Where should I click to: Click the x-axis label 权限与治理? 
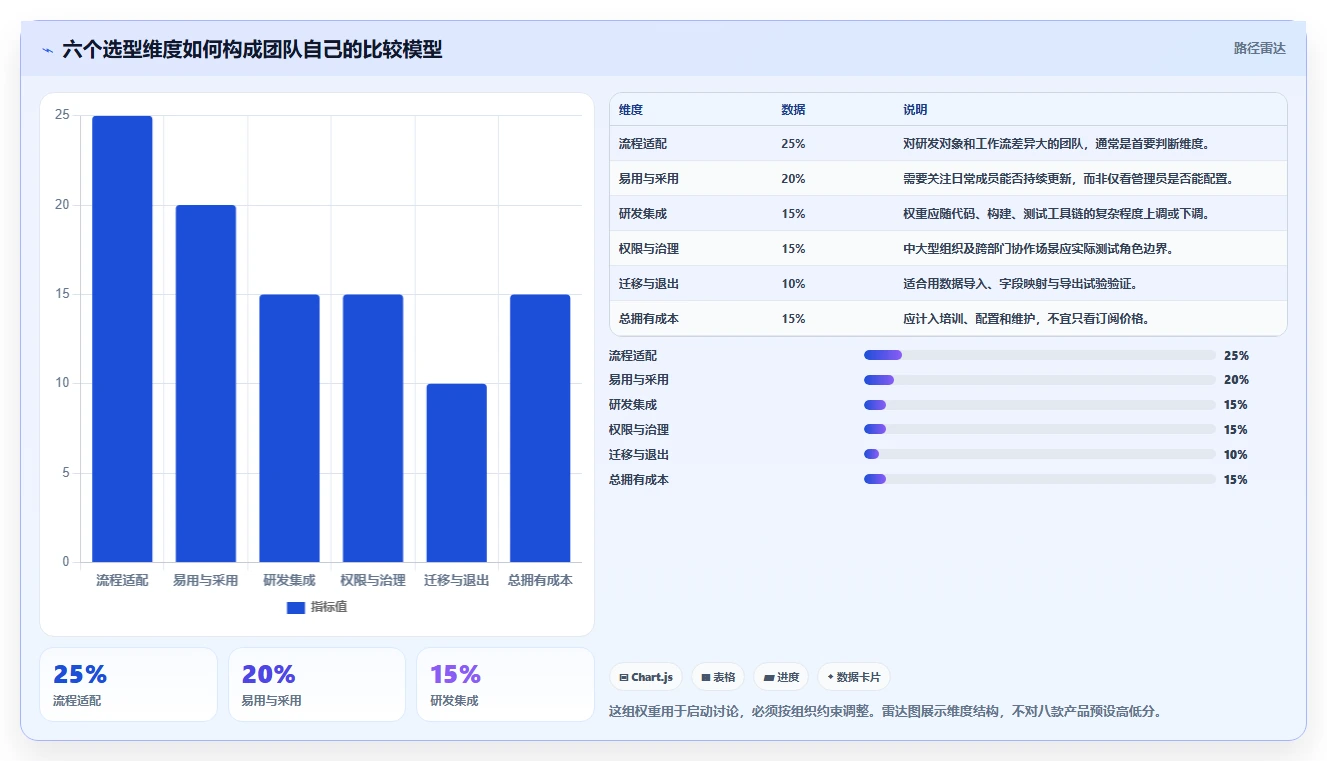(x=373, y=580)
